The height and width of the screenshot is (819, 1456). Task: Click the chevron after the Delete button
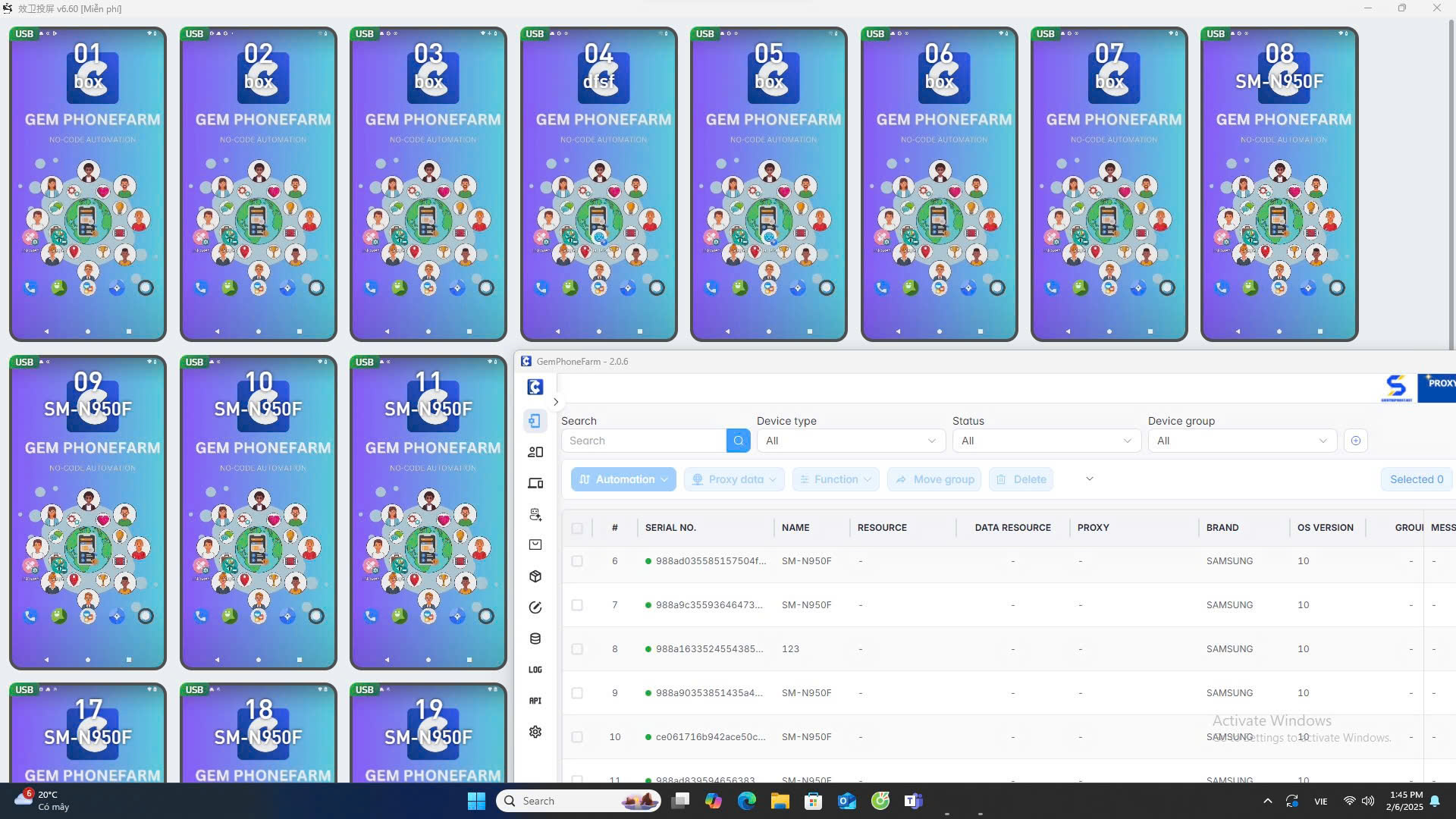[x=1090, y=479]
